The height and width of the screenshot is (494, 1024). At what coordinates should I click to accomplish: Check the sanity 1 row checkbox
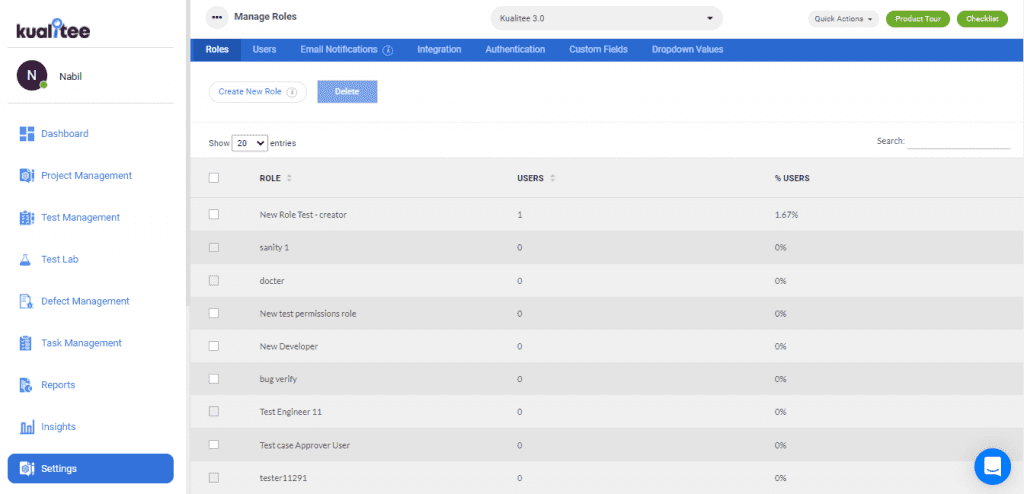click(214, 247)
